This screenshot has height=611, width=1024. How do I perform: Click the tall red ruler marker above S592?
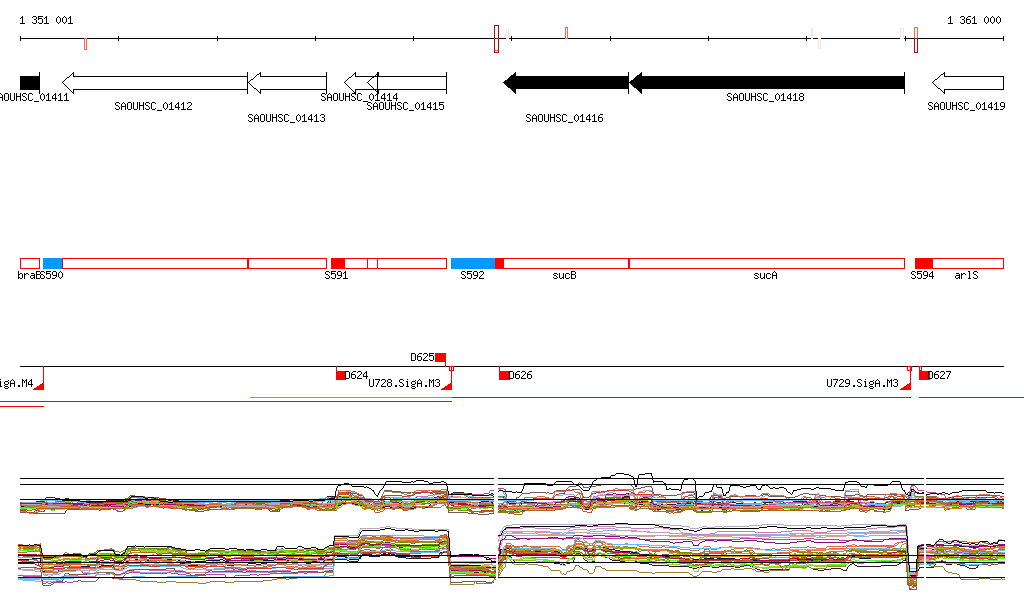[x=496, y=39]
